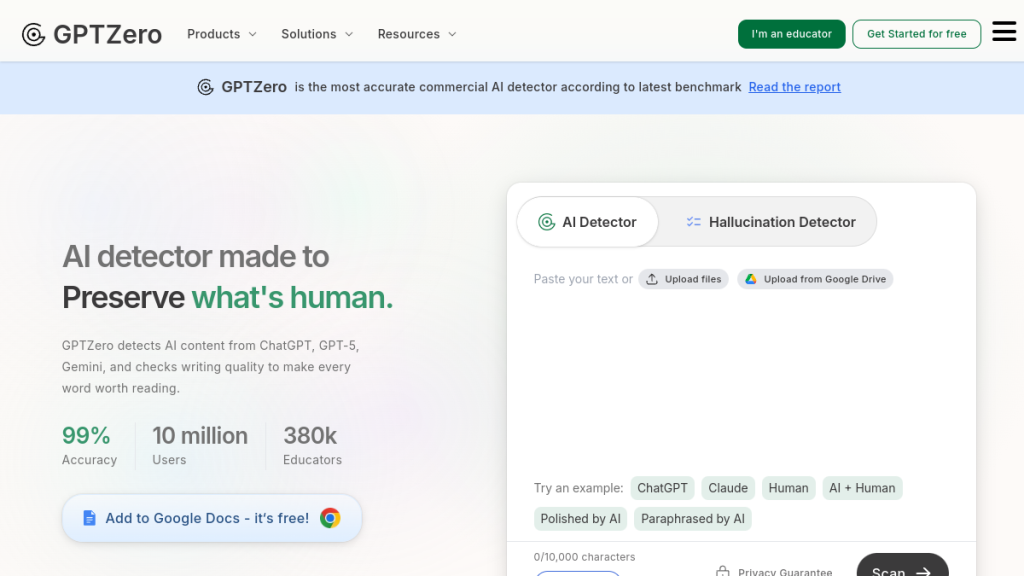The height and width of the screenshot is (576, 1024).
Task: Switch to the Hallucination Detector tab
Action: 770,222
